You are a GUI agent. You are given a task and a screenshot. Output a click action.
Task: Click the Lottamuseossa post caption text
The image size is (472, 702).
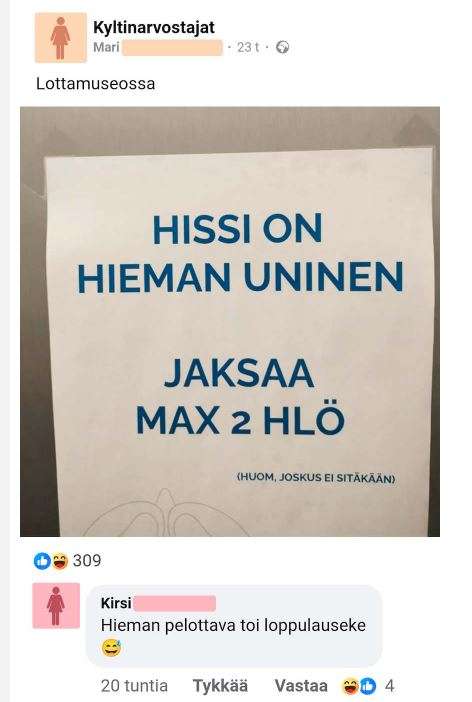(95, 84)
